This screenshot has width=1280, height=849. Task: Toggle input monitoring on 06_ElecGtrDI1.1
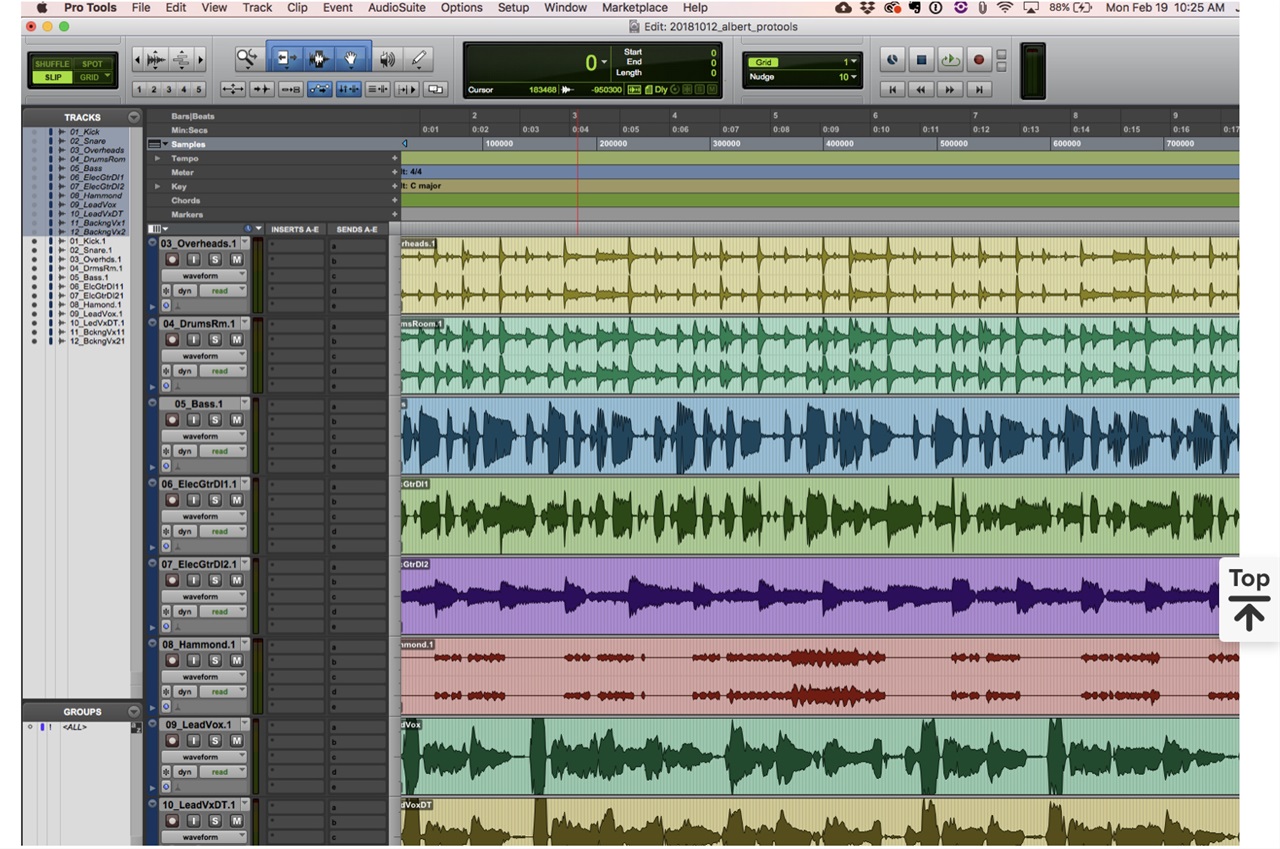pos(193,500)
